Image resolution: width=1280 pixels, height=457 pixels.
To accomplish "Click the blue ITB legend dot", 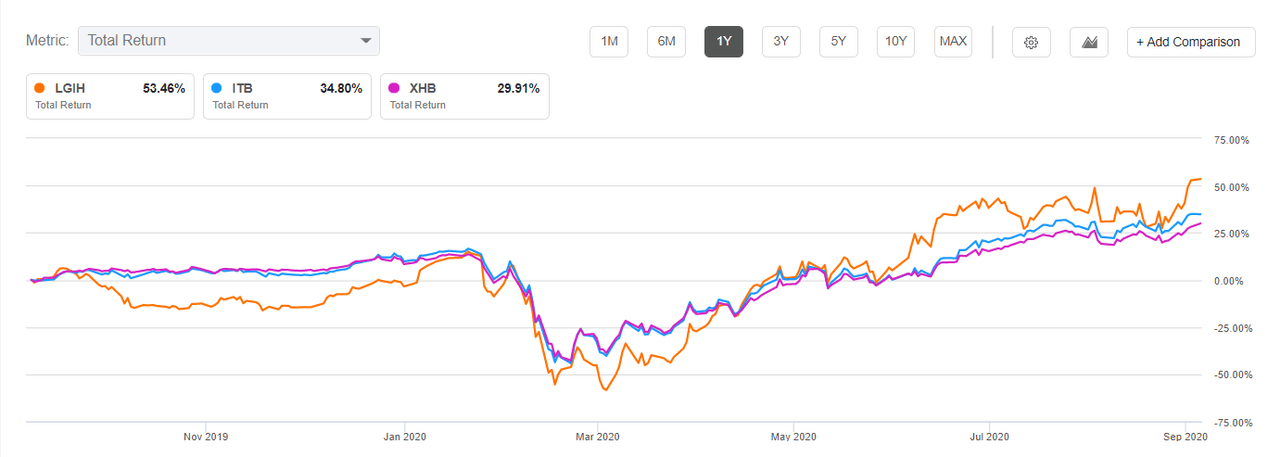I will (x=217, y=89).
